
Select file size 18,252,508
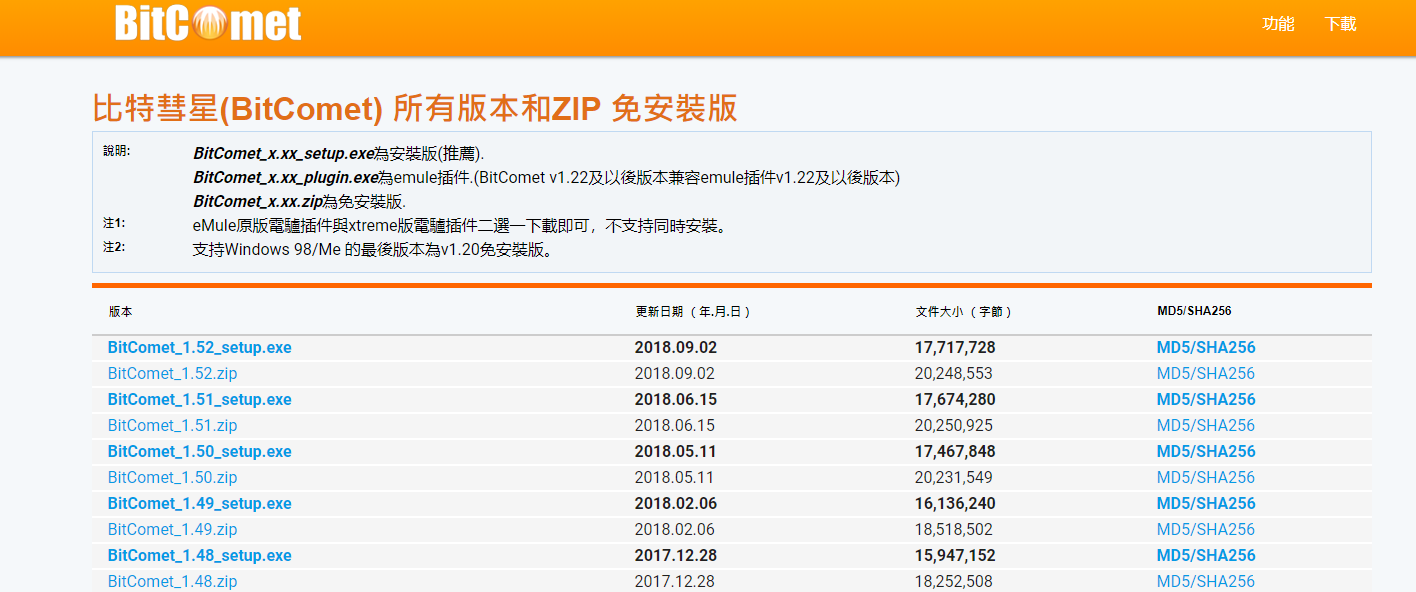coord(954,582)
